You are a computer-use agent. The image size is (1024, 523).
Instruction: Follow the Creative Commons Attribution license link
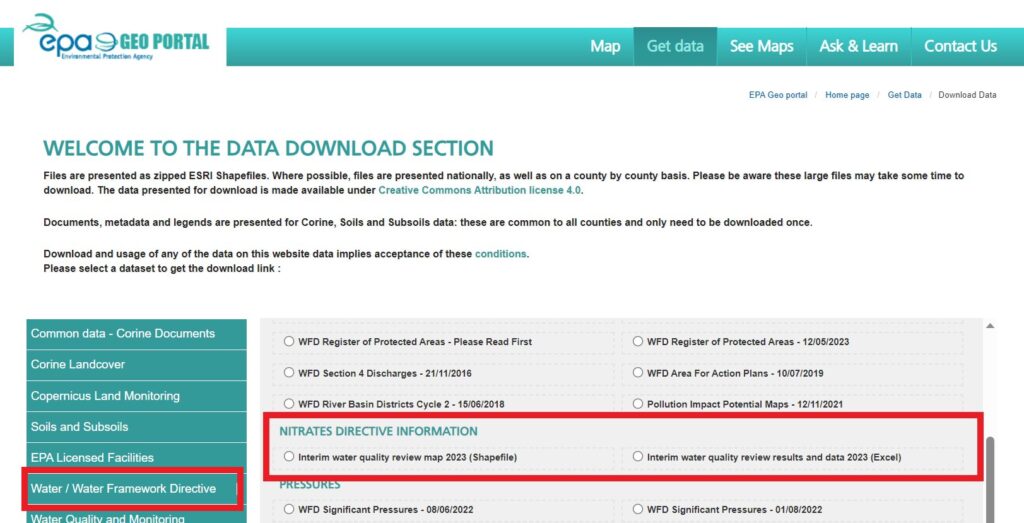479,190
